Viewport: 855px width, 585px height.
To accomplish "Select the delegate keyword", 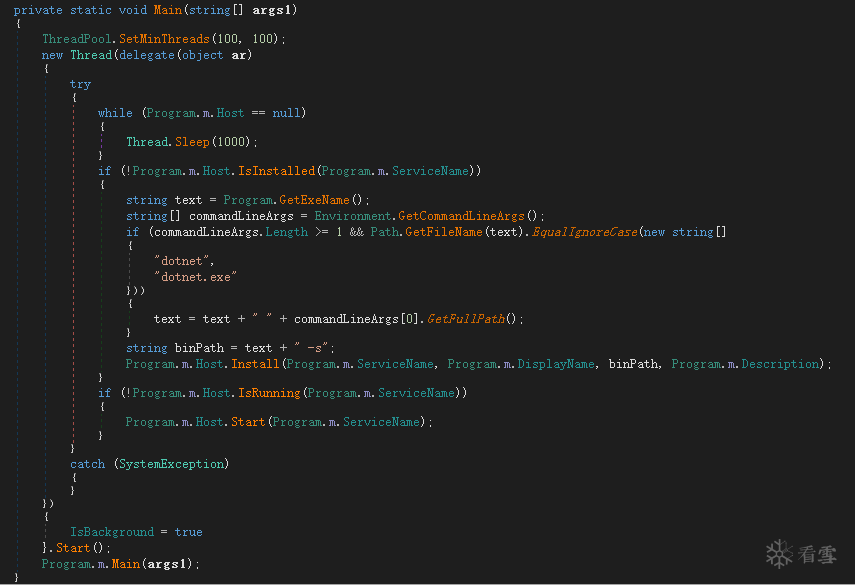I will tap(147, 55).
